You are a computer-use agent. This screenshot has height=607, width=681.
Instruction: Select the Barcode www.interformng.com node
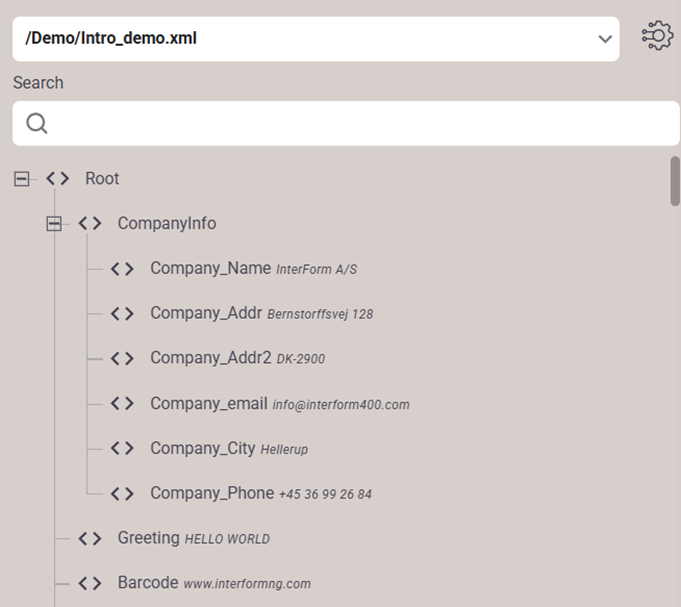148,583
